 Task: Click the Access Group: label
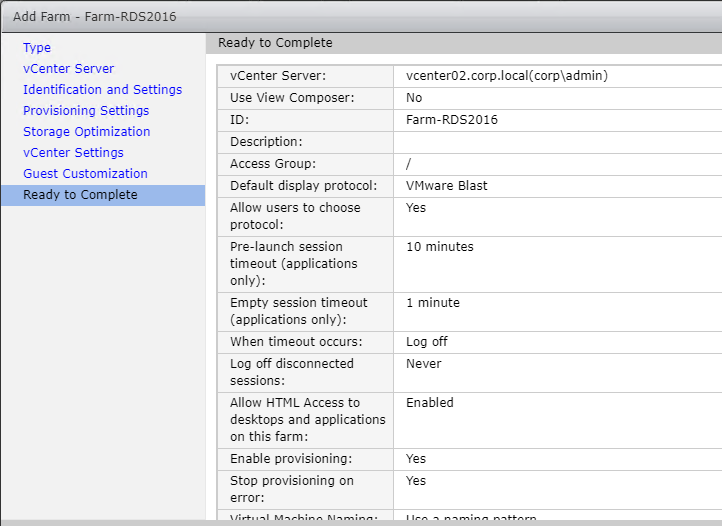click(x=273, y=164)
